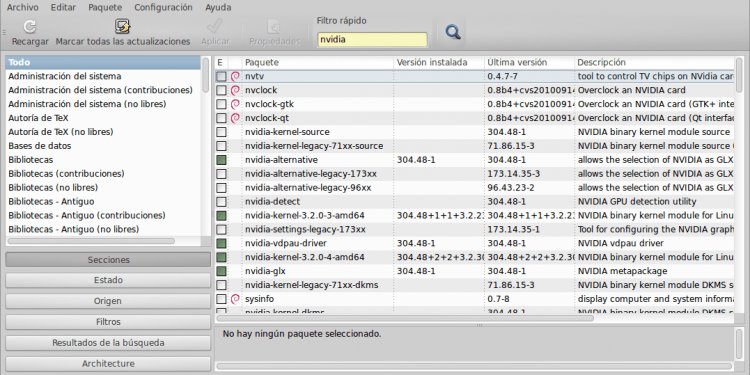Click the Filtro rápido text field
750x375 pixels.
(x=372, y=40)
